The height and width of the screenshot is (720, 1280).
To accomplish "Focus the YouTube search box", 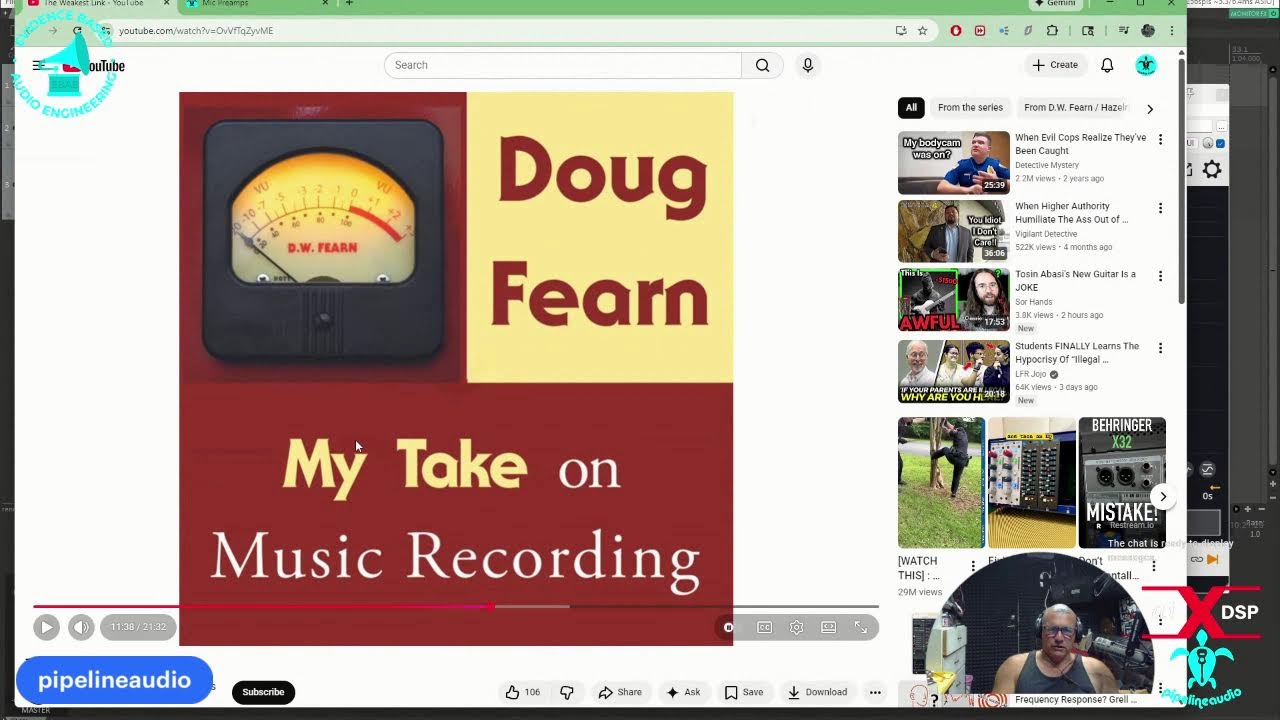I will click(x=563, y=65).
